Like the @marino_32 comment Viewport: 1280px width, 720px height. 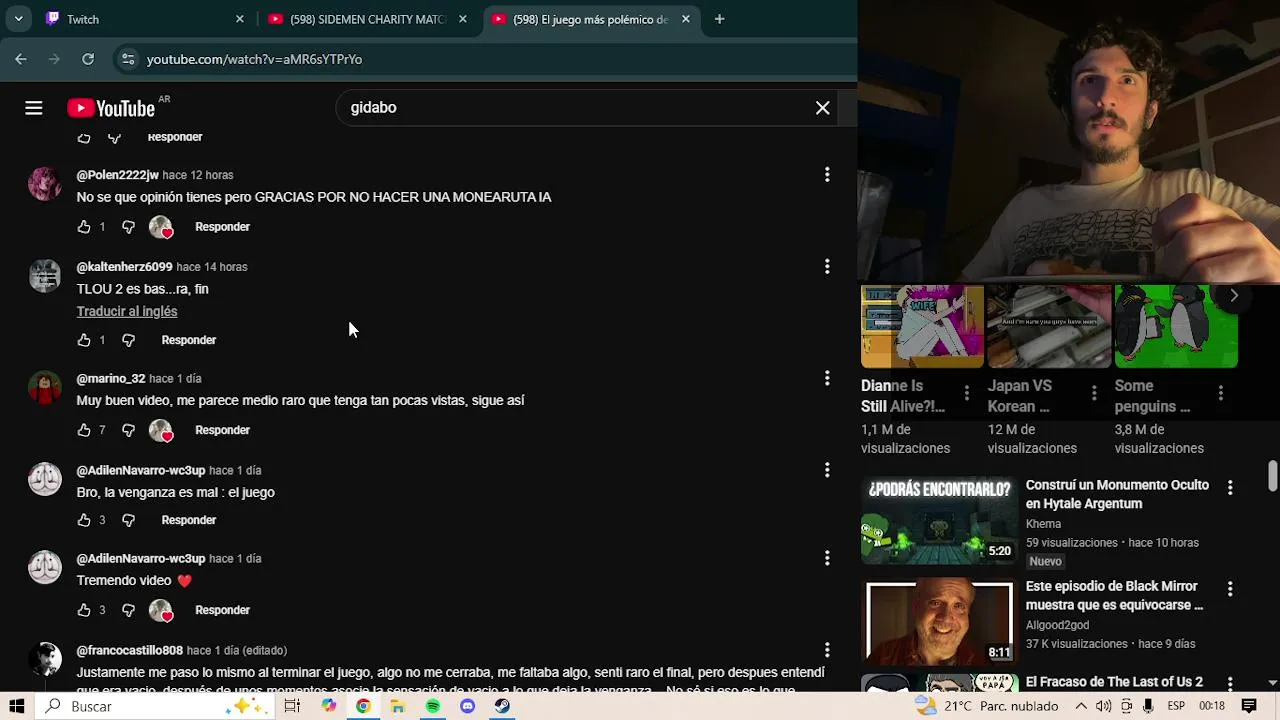pyautogui.click(x=84, y=430)
